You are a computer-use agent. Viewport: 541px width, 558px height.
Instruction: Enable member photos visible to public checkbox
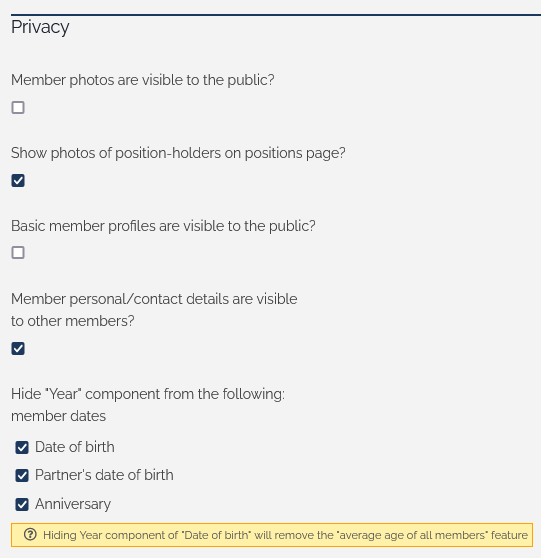pos(18,107)
